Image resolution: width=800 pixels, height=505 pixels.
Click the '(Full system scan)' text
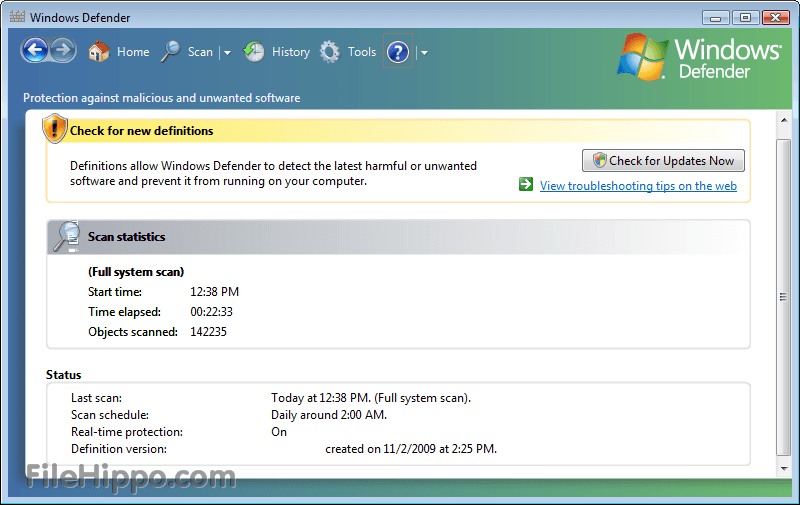(136, 272)
